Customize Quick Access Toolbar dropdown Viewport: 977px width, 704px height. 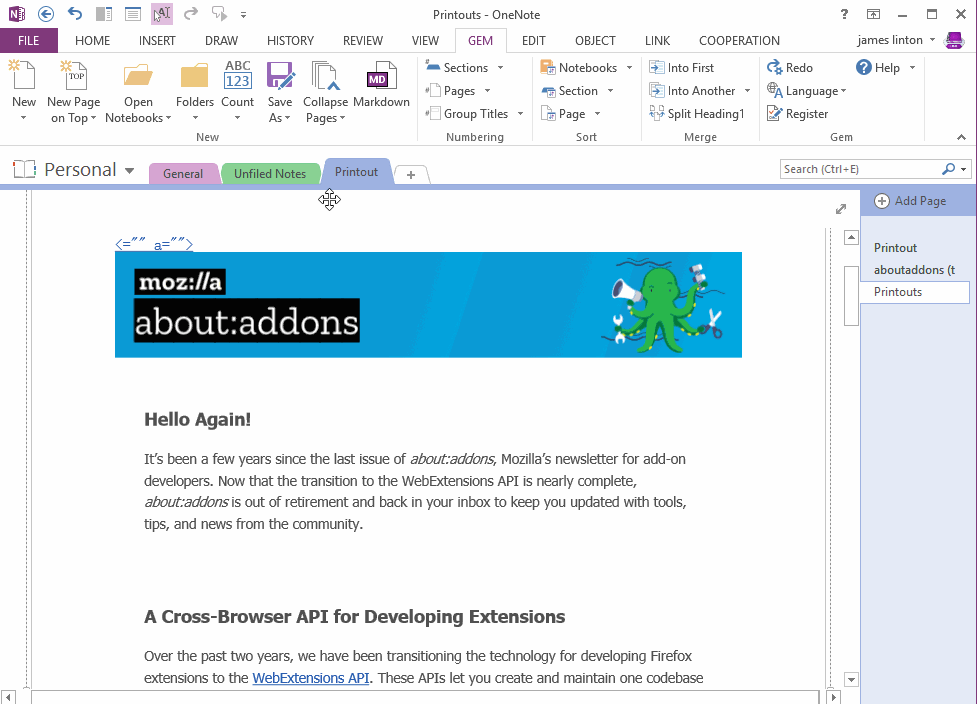click(x=244, y=14)
